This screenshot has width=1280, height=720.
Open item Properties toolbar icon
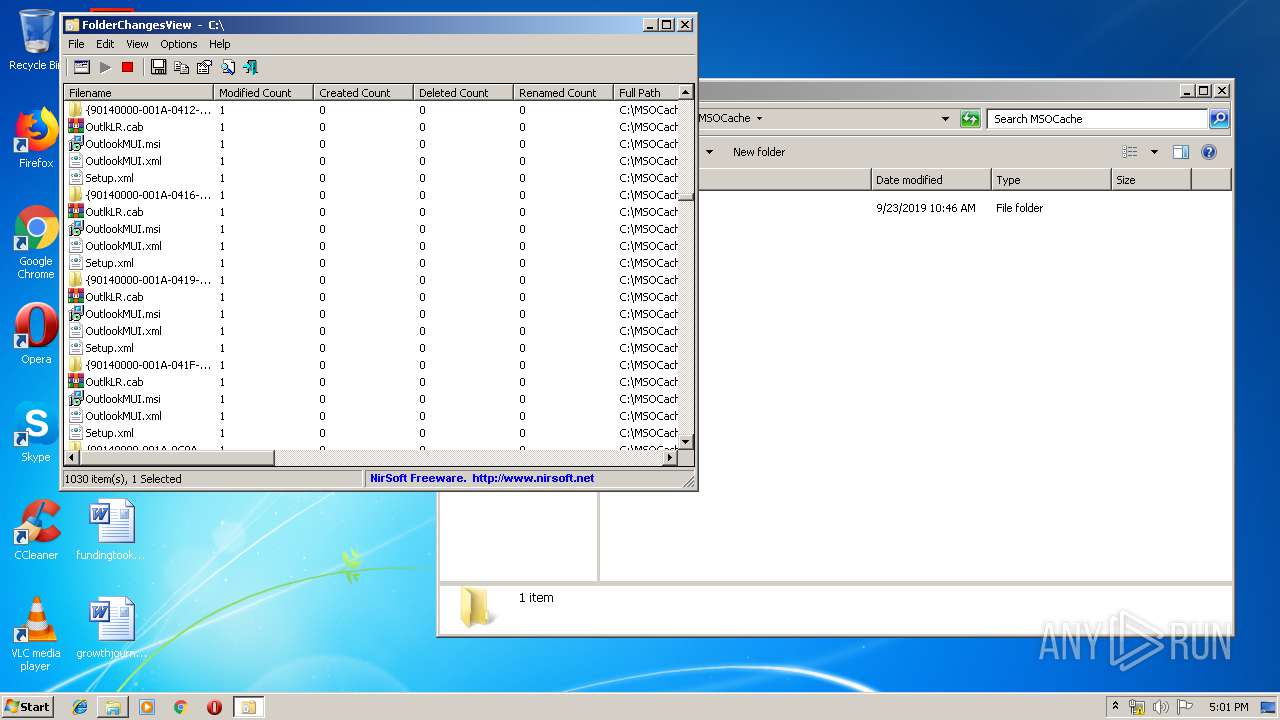(x=204, y=67)
